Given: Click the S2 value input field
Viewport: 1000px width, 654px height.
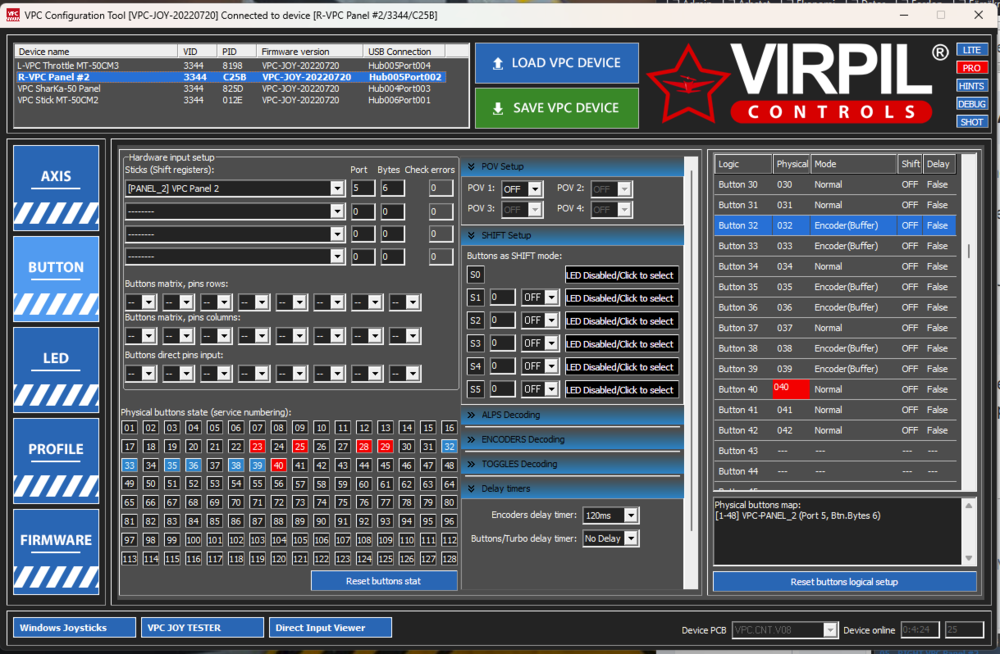Looking at the screenshot, I should [502, 320].
